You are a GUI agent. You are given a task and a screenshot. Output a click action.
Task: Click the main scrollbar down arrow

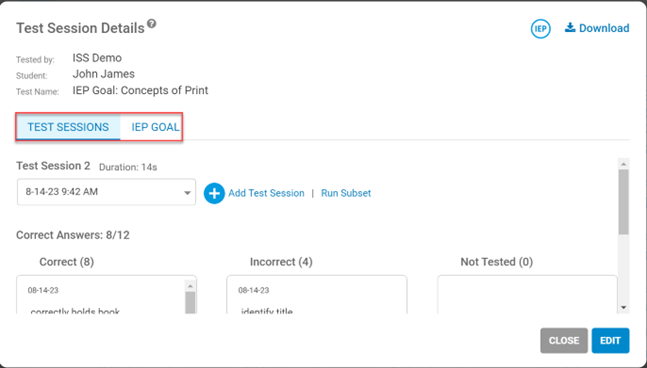pos(623,307)
